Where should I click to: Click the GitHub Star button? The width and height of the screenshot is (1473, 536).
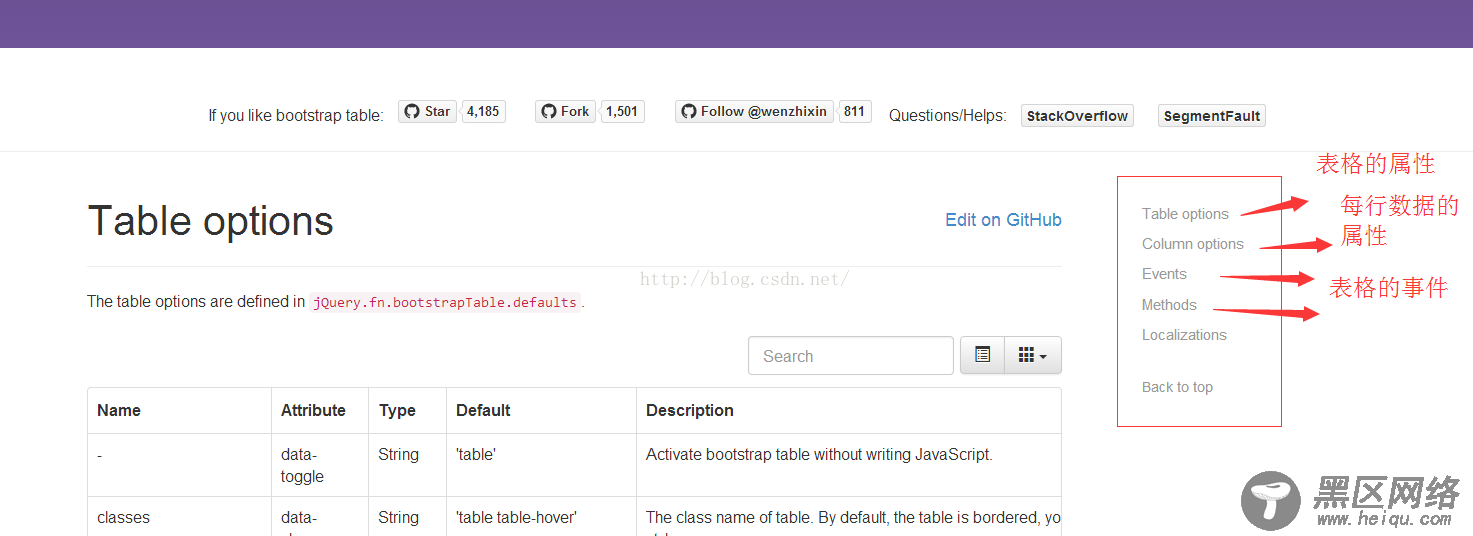pyautogui.click(x=427, y=112)
